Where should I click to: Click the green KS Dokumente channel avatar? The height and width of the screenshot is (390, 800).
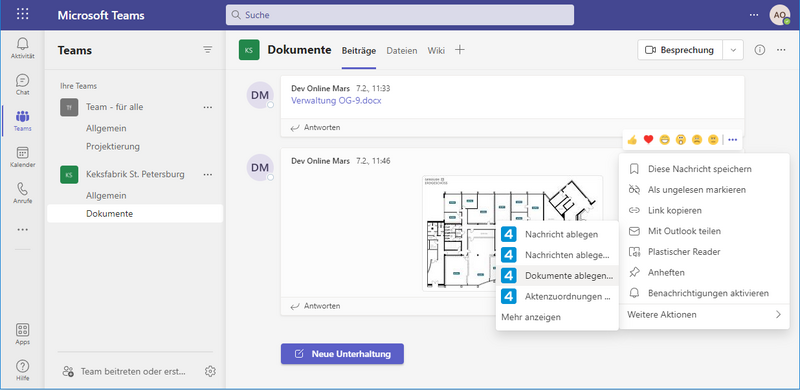click(249, 50)
